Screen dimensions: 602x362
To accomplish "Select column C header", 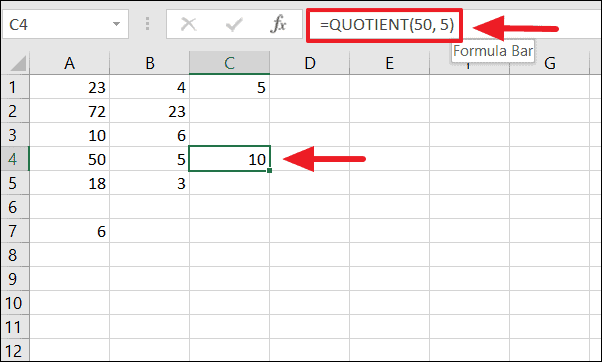I will (x=230, y=63).
